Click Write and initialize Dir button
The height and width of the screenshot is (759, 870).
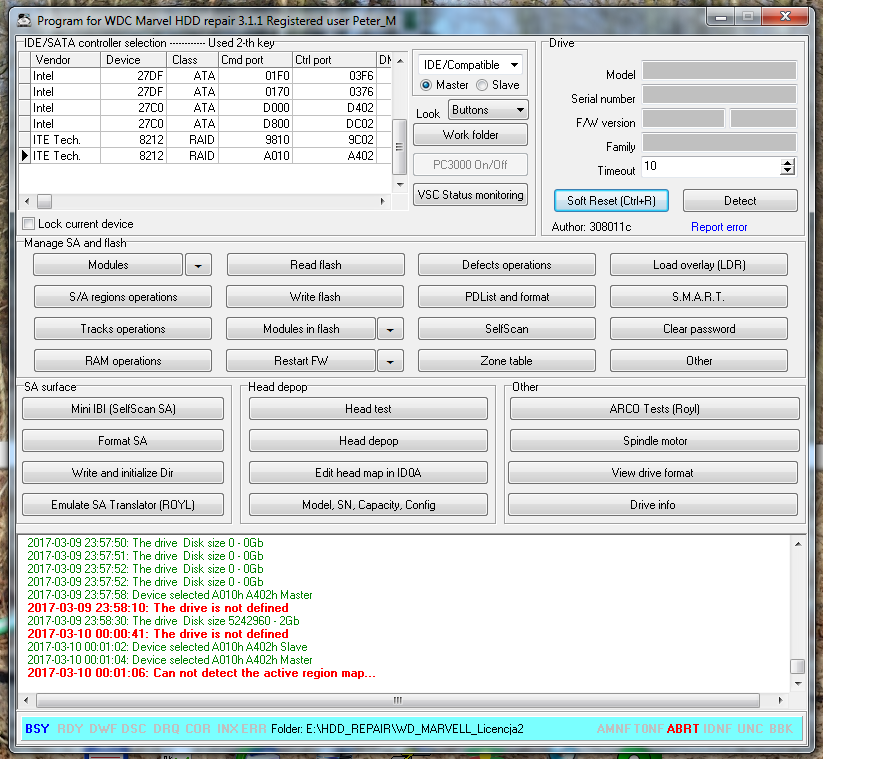coord(123,473)
